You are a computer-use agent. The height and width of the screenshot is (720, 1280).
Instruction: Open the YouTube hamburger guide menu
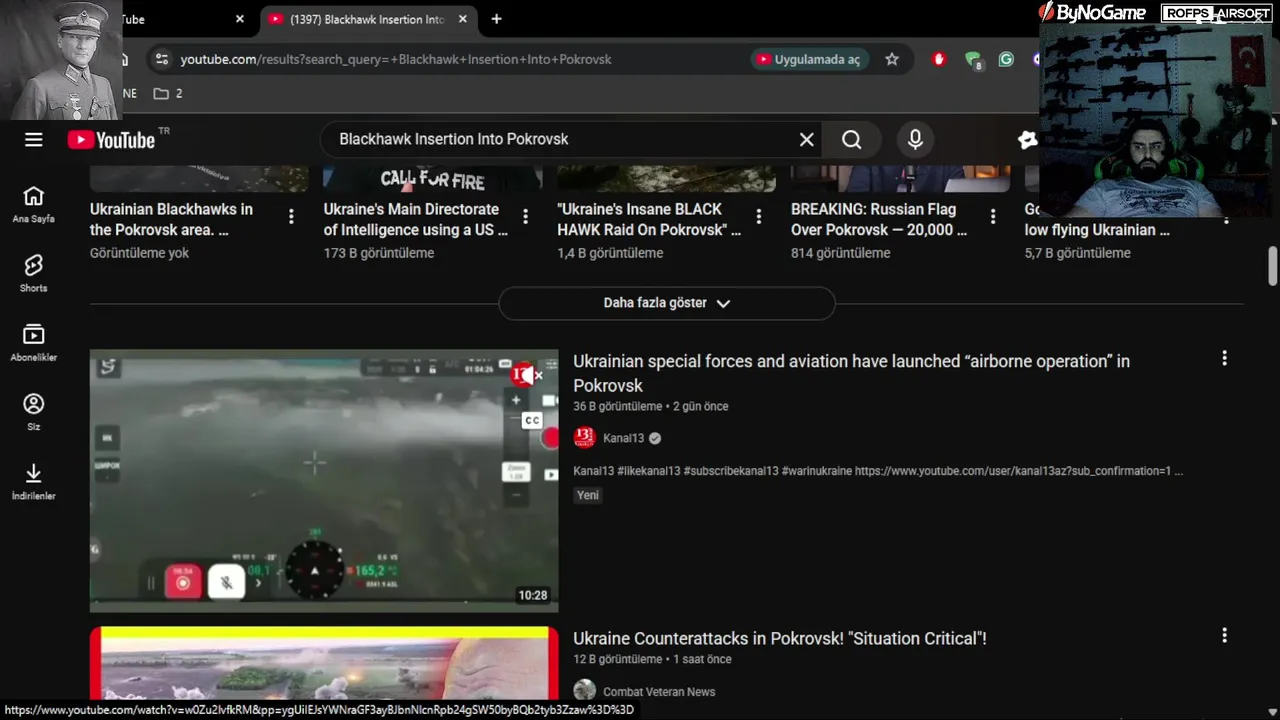(34, 140)
